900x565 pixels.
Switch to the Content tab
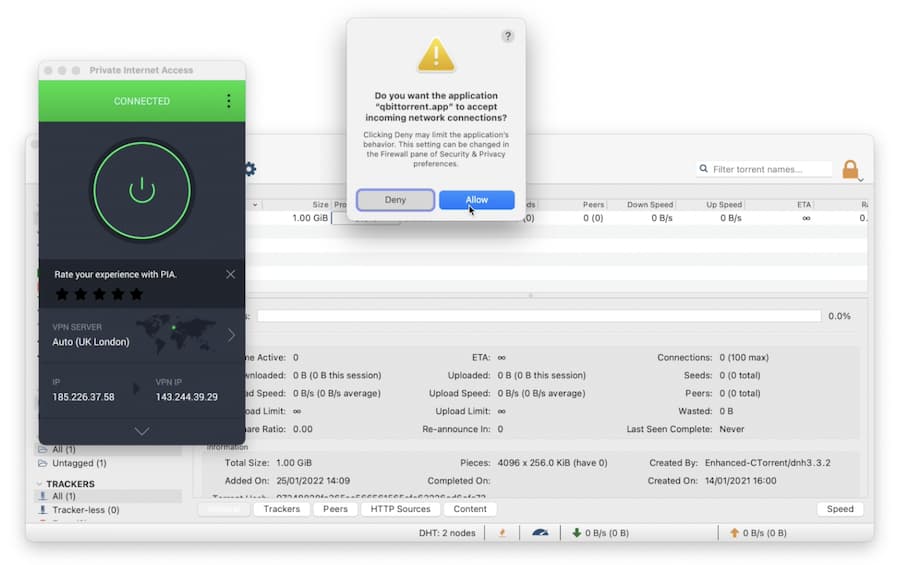click(x=470, y=509)
